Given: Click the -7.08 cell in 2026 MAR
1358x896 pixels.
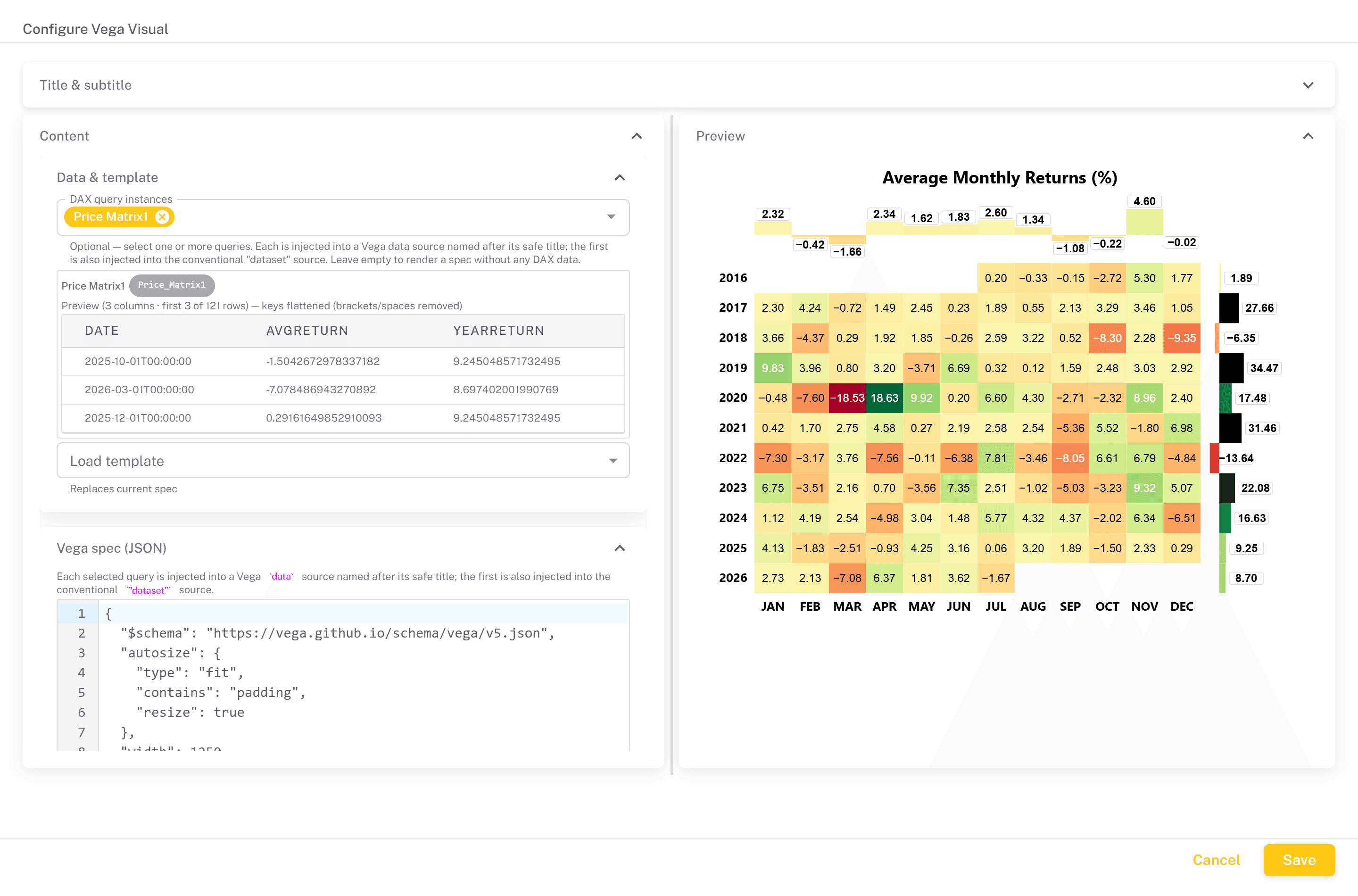Looking at the screenshot, I should pos(847,578).
